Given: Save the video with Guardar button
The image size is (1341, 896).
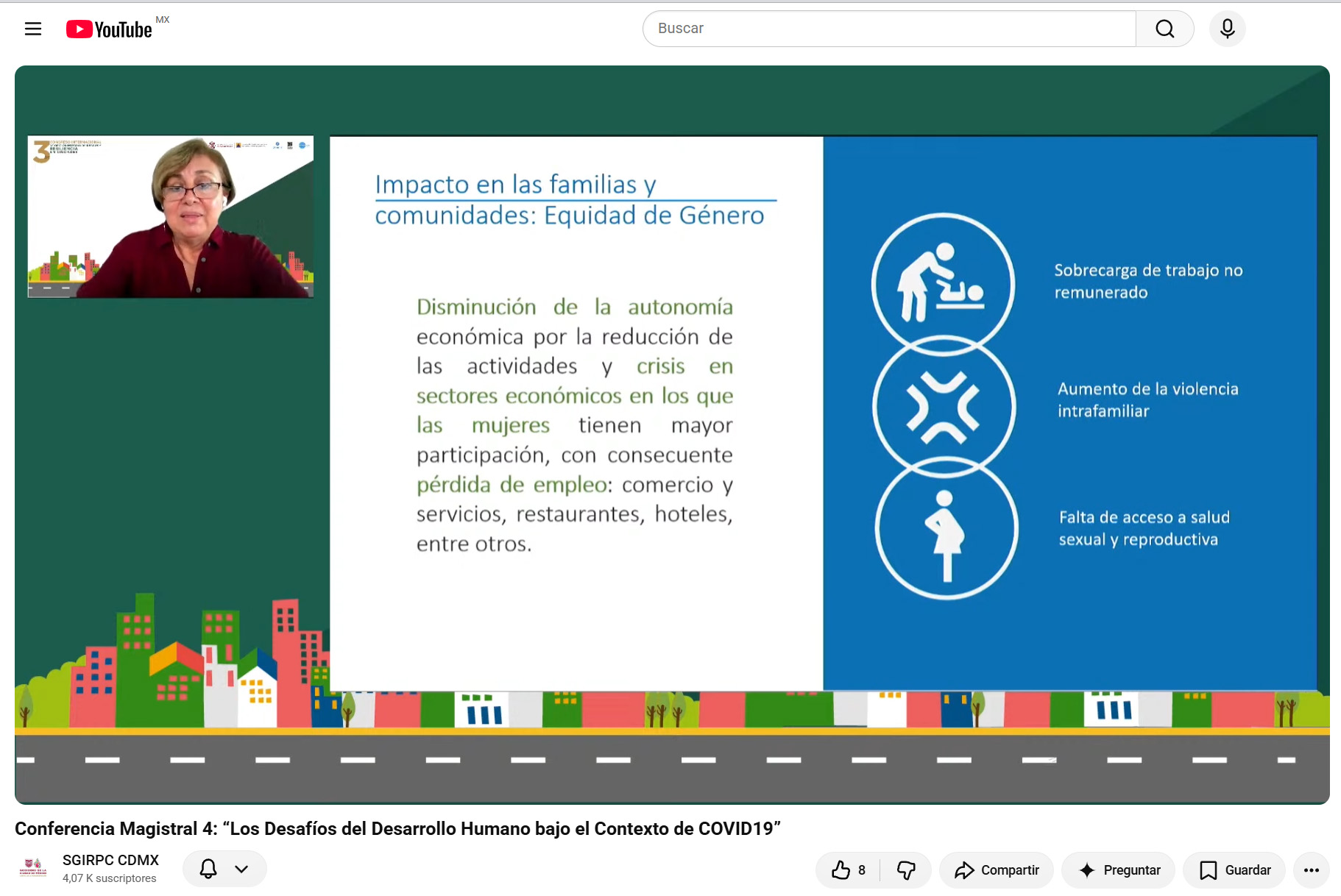Looking at the screenshot, I should (1234, 870).
